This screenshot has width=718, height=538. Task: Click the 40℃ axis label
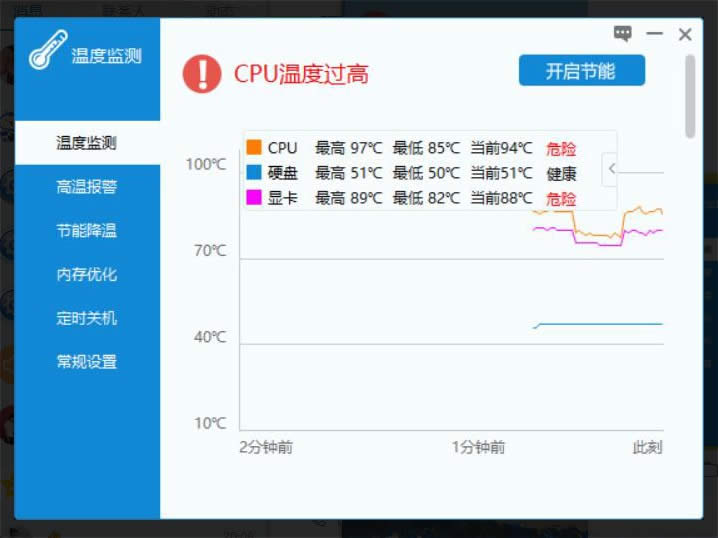click(x=210, y=337)
